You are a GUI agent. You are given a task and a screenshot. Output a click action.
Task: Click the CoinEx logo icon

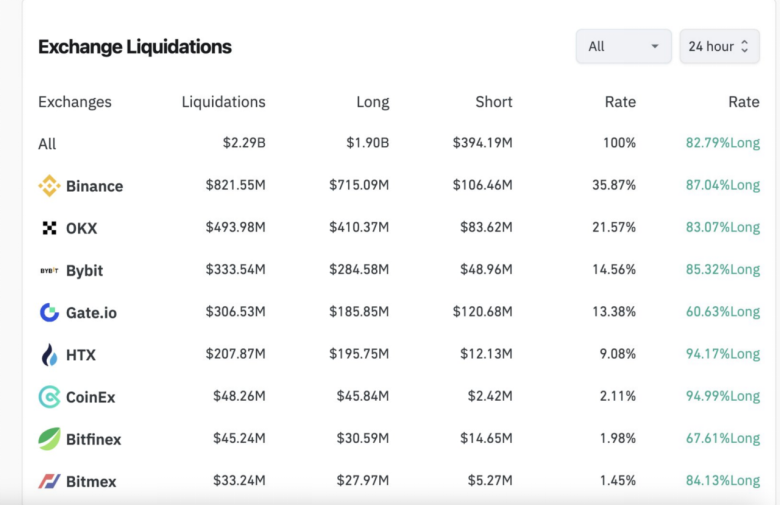coord(49,397)
